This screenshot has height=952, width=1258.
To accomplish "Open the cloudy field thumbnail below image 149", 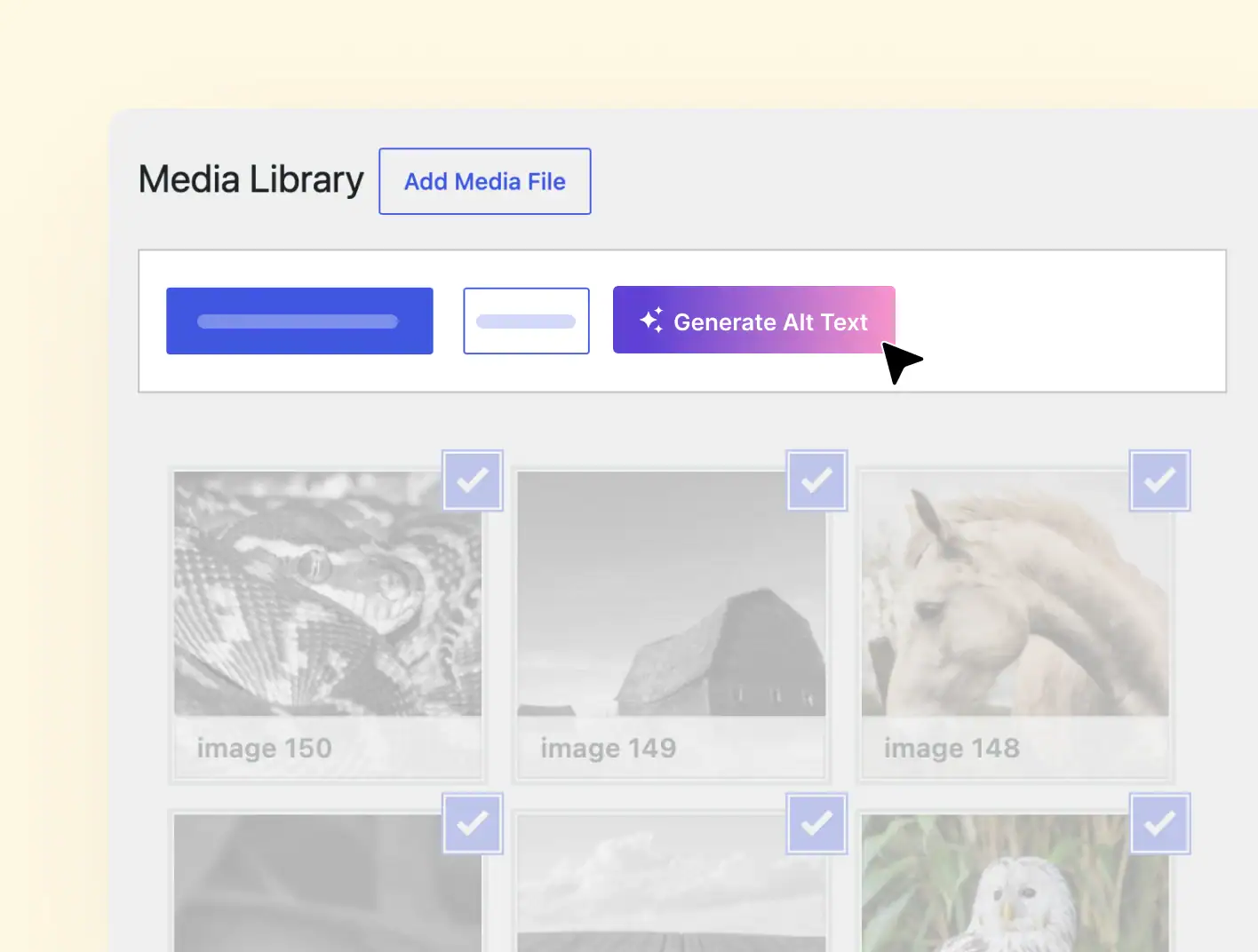I will (672, 884).
